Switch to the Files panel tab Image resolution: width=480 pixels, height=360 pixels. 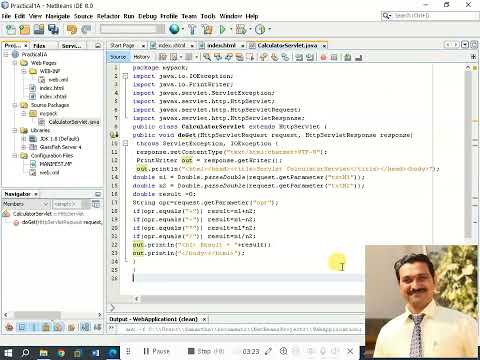[x=39, y=46]
